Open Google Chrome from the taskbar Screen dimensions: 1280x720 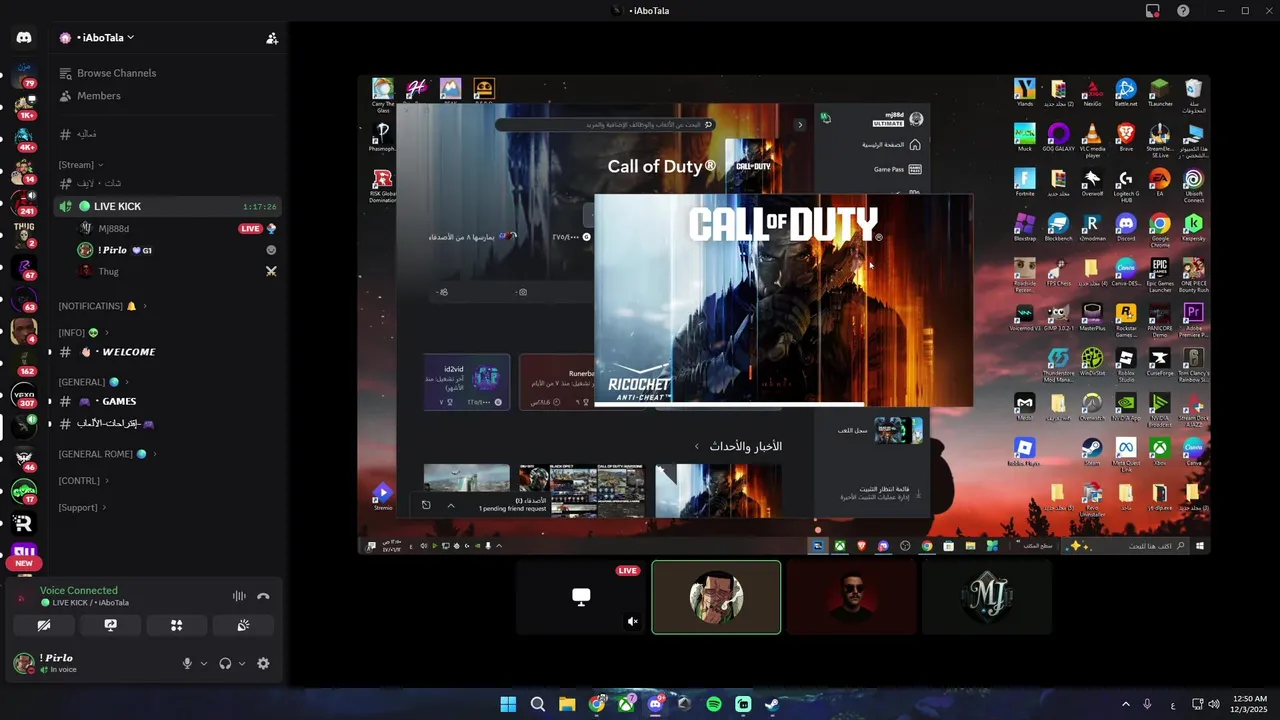[597, 704]
